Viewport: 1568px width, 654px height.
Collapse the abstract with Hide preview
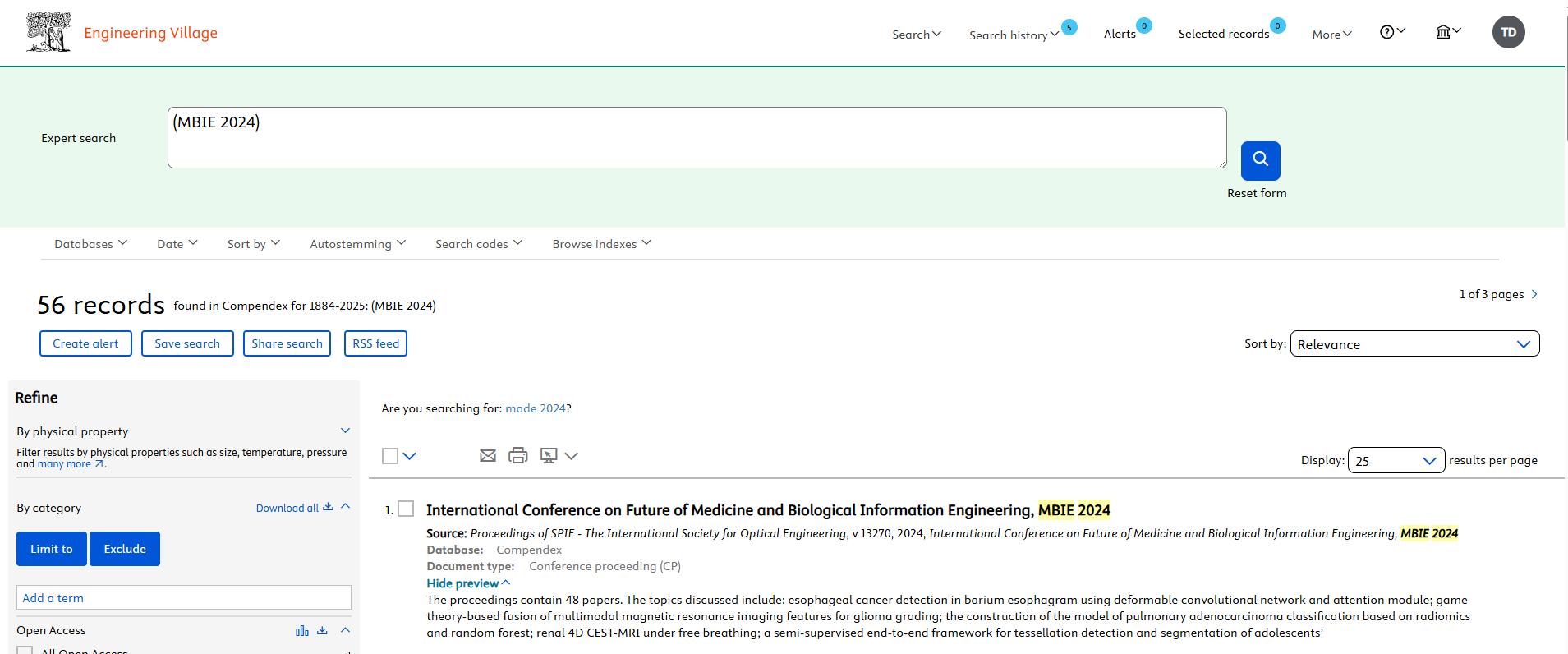coord(467,583)
